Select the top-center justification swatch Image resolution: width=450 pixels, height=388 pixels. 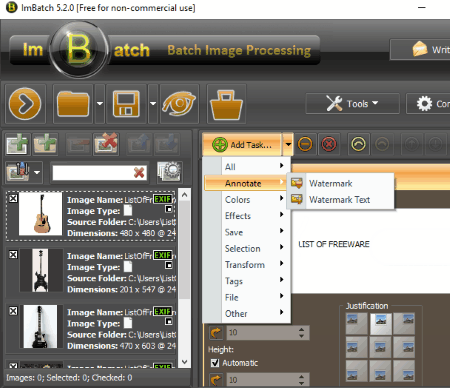click(381, 323)
